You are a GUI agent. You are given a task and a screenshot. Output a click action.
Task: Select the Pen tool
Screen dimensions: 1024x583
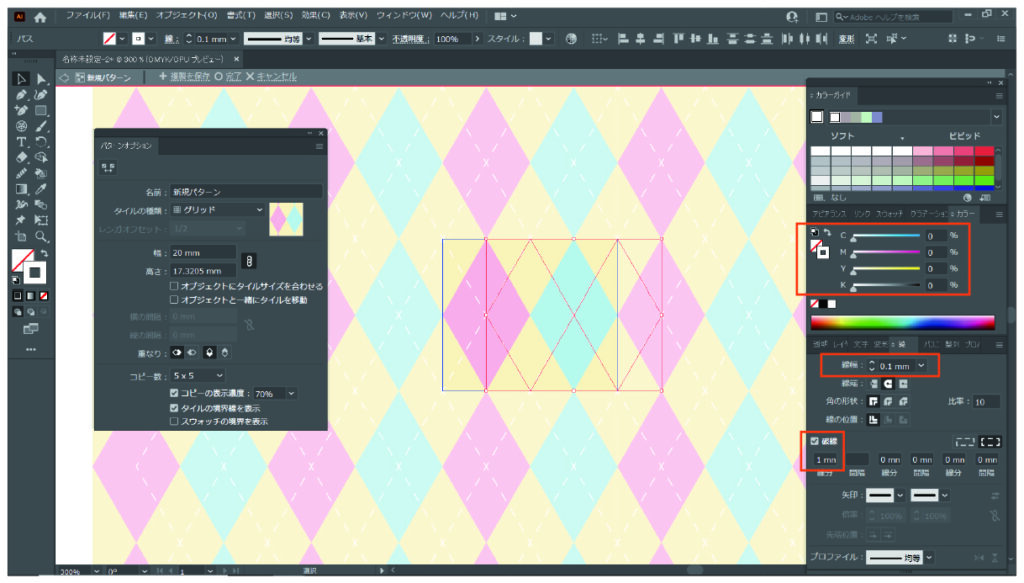pyautogui.click(x=21, y=95)
